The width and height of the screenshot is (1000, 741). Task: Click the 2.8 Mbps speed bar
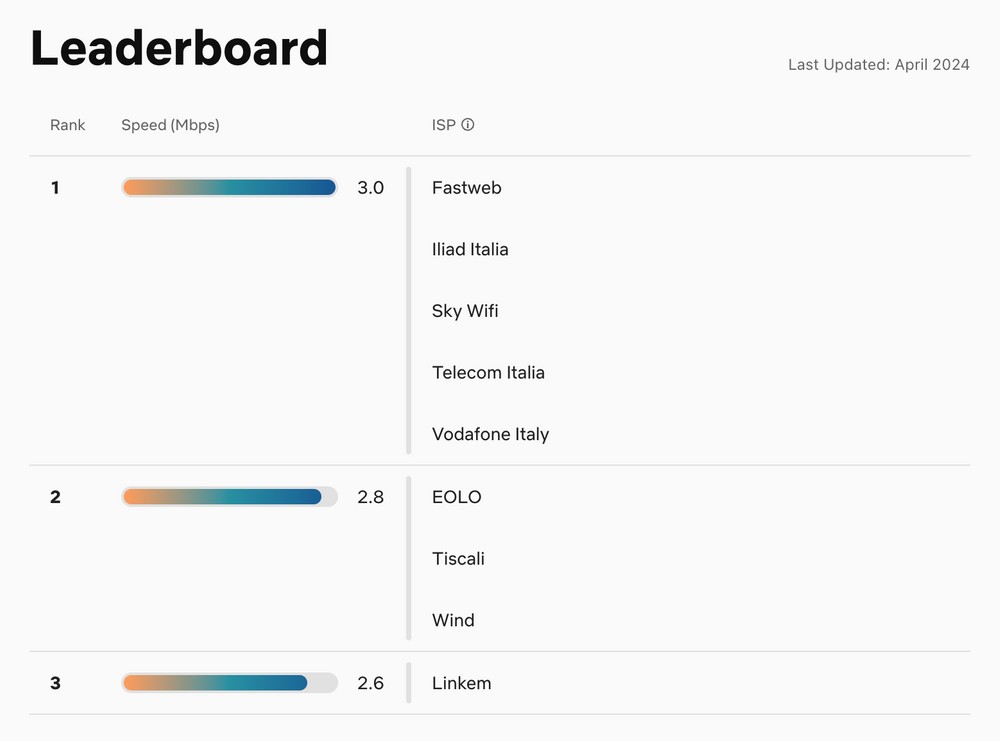click(x=229, y=497)
